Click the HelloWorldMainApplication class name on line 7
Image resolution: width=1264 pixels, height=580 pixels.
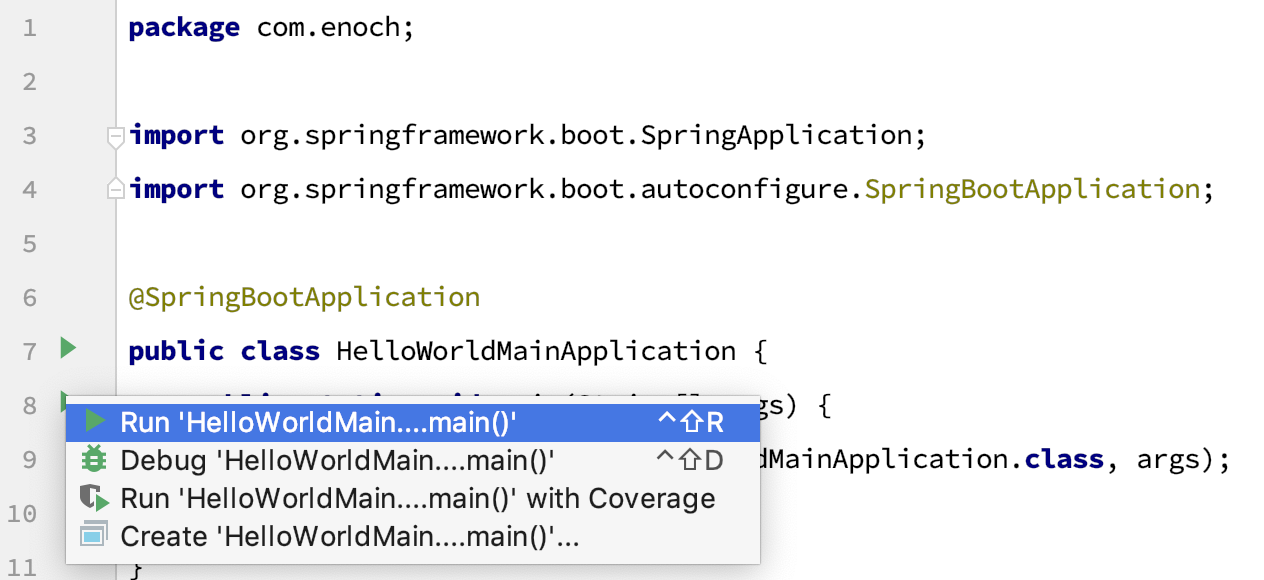tap(536, 351)
